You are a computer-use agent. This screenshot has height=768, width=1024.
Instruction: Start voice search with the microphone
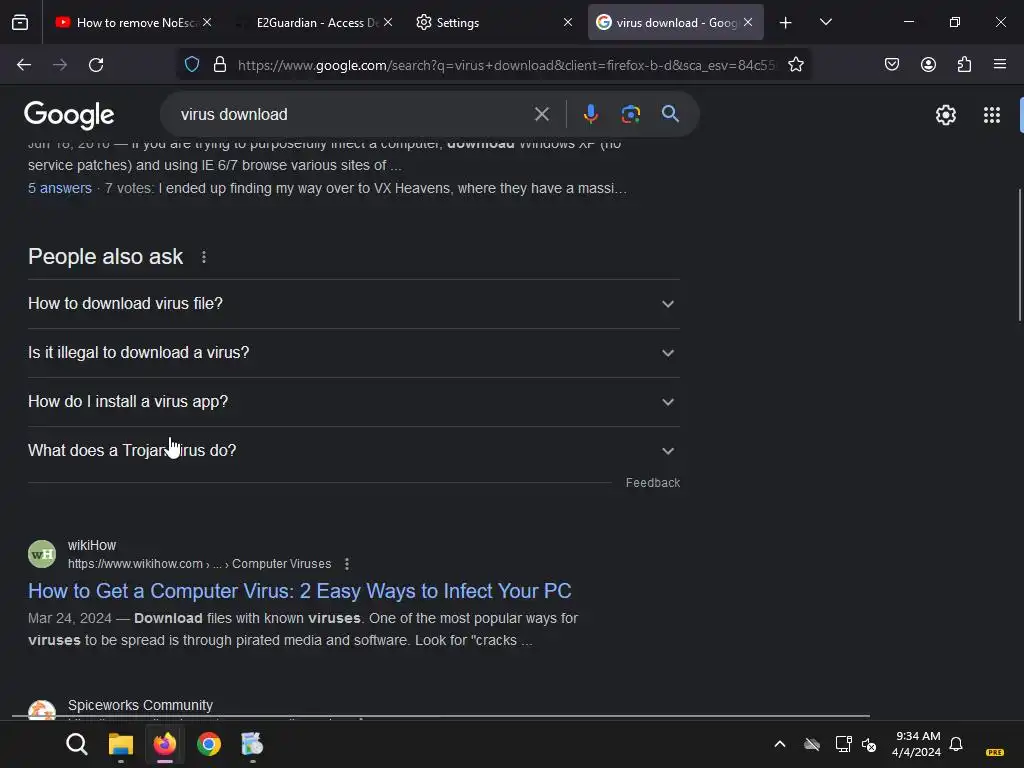point(590,114)
